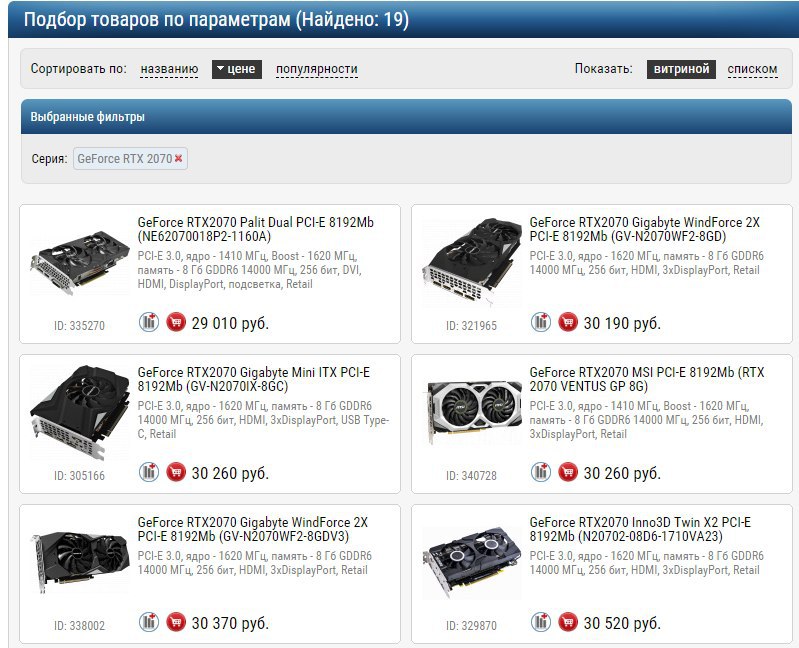Toggle sort by цене
This screenshot has height=648, width=799.
point(237,69)
